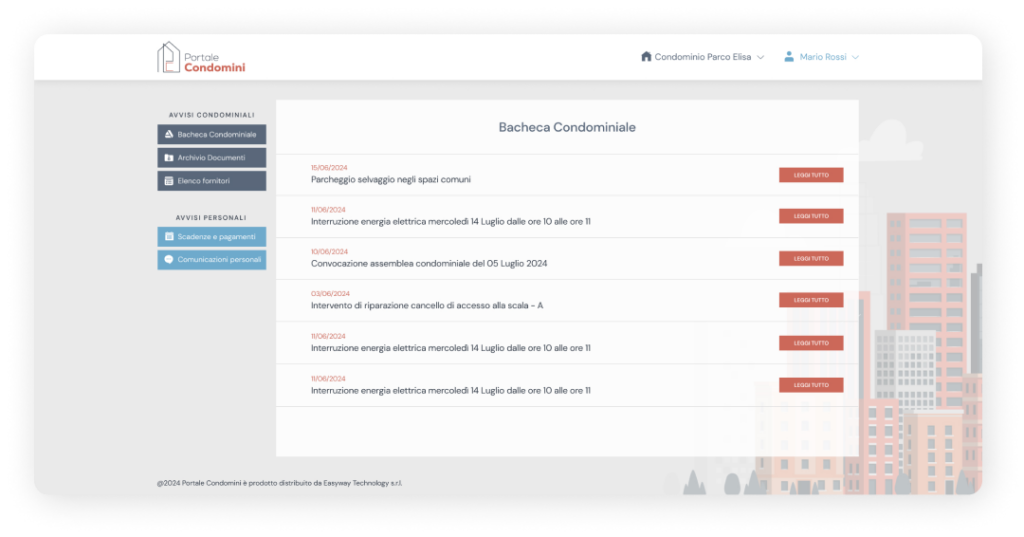Screen dimensions: 1024x537
Task: Click the Comunicazioni personali chat icon
Action: pos(169,260)
